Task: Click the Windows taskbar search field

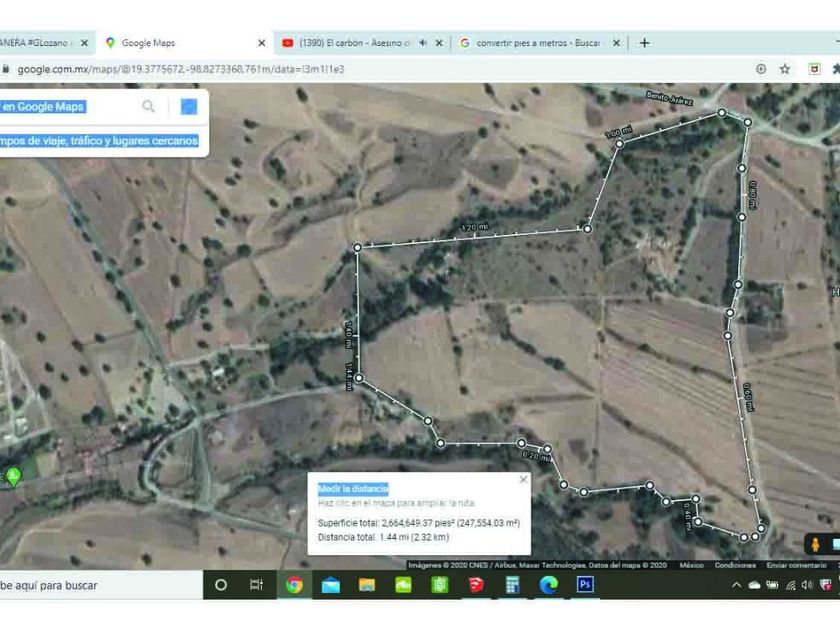Action: point(100,585)
